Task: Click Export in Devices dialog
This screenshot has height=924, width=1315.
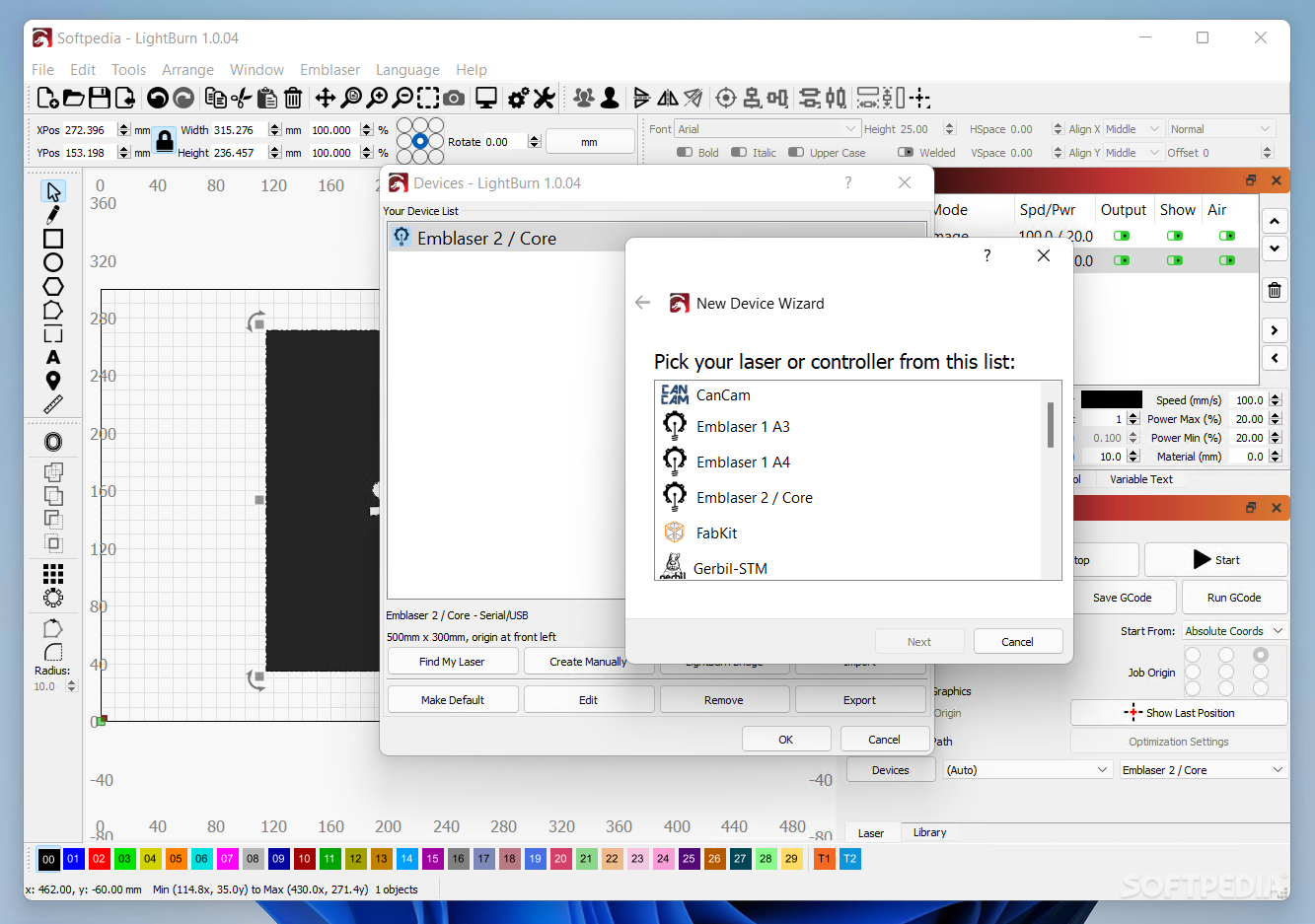Action: [859, 700]
